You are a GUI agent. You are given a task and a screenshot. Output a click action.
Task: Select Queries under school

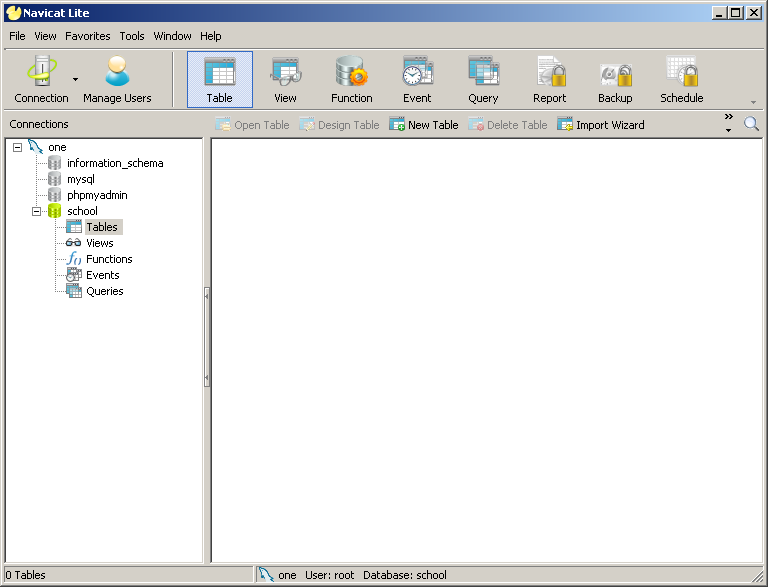pos(105,291)
